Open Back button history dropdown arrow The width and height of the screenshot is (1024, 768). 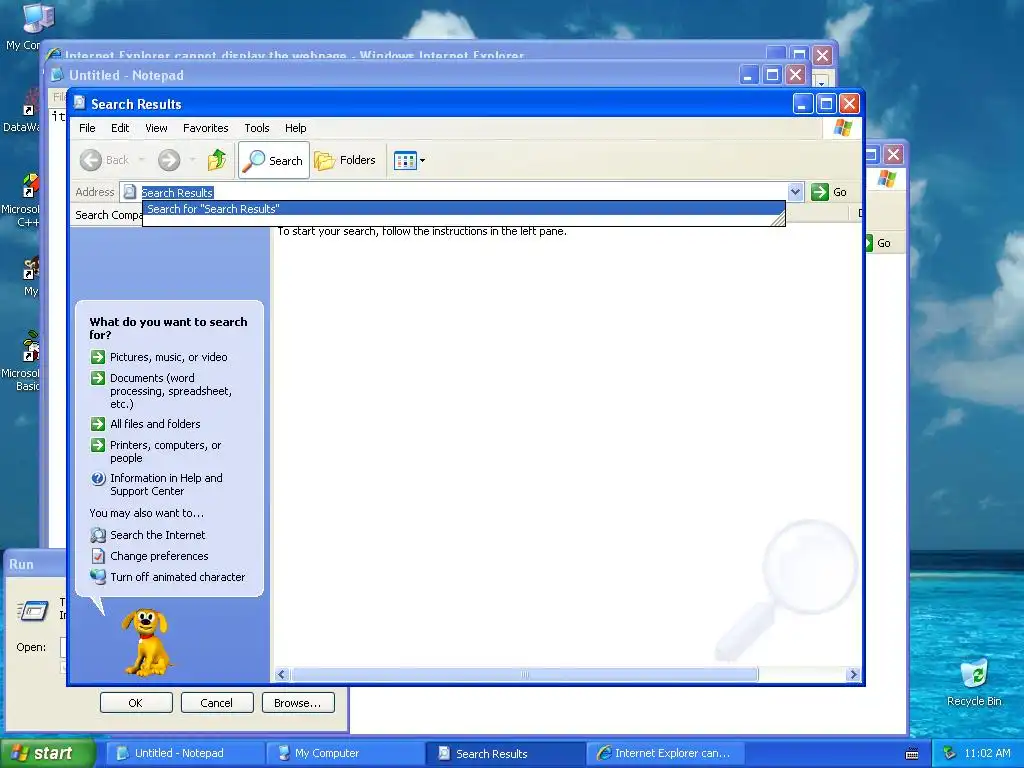pos(141,160)
